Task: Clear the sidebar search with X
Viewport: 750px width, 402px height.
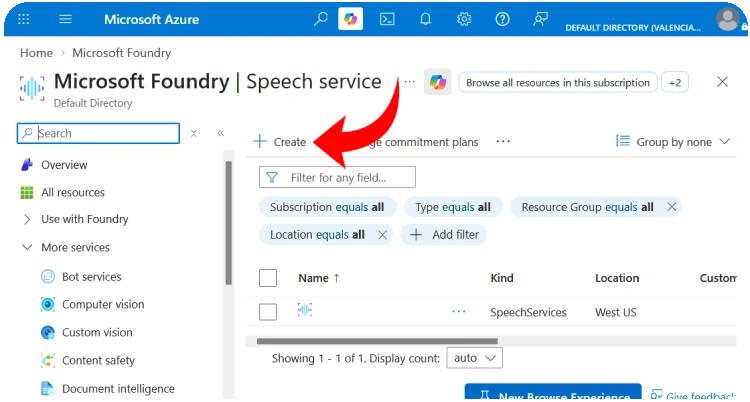Action: (x=194, y=133)
